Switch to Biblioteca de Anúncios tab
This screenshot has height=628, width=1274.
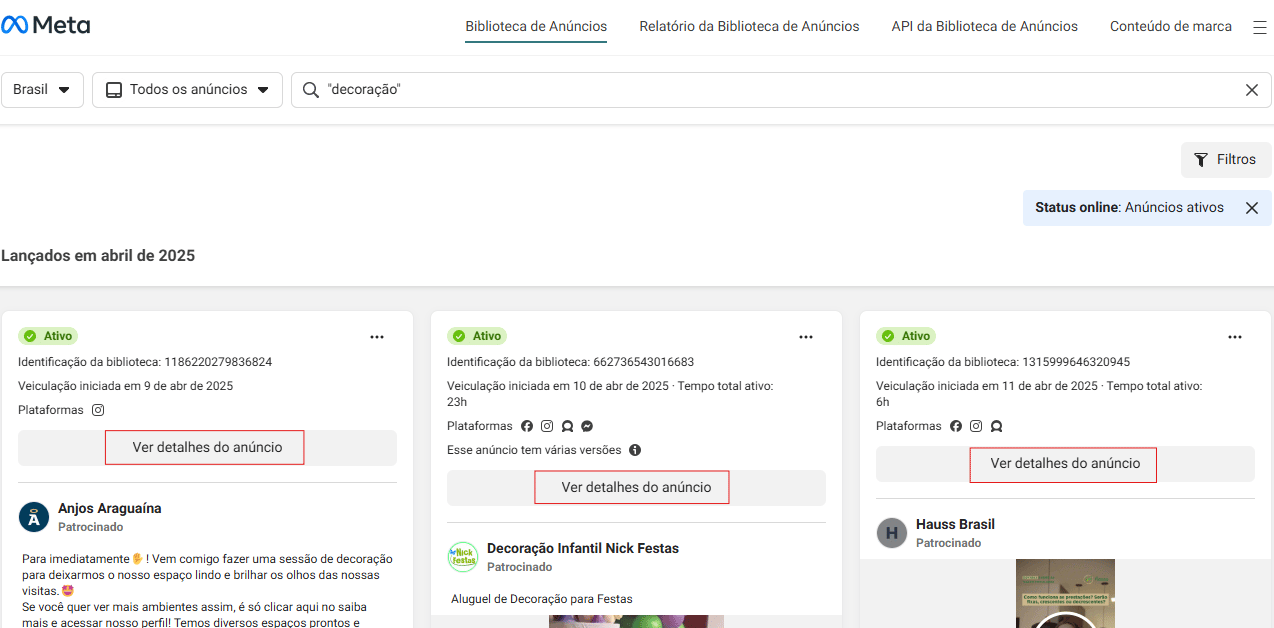click(x=536, y=27)
